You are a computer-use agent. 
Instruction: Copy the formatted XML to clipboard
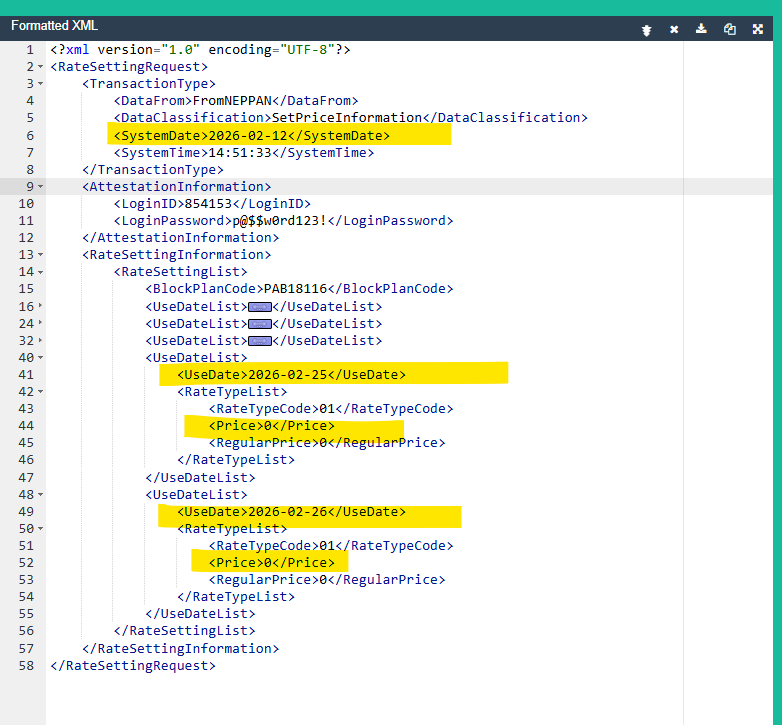[730, 29]
